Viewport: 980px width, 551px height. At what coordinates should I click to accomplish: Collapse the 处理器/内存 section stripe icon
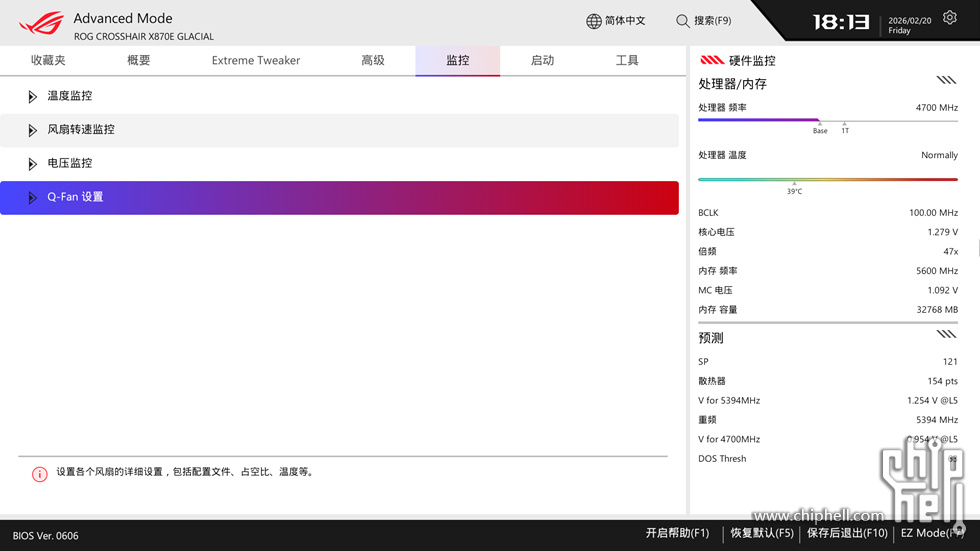coord(946,81)
